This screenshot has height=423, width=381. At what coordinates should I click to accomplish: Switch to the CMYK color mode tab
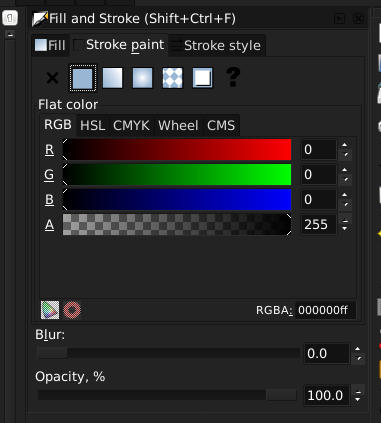(x=131, y=126)
